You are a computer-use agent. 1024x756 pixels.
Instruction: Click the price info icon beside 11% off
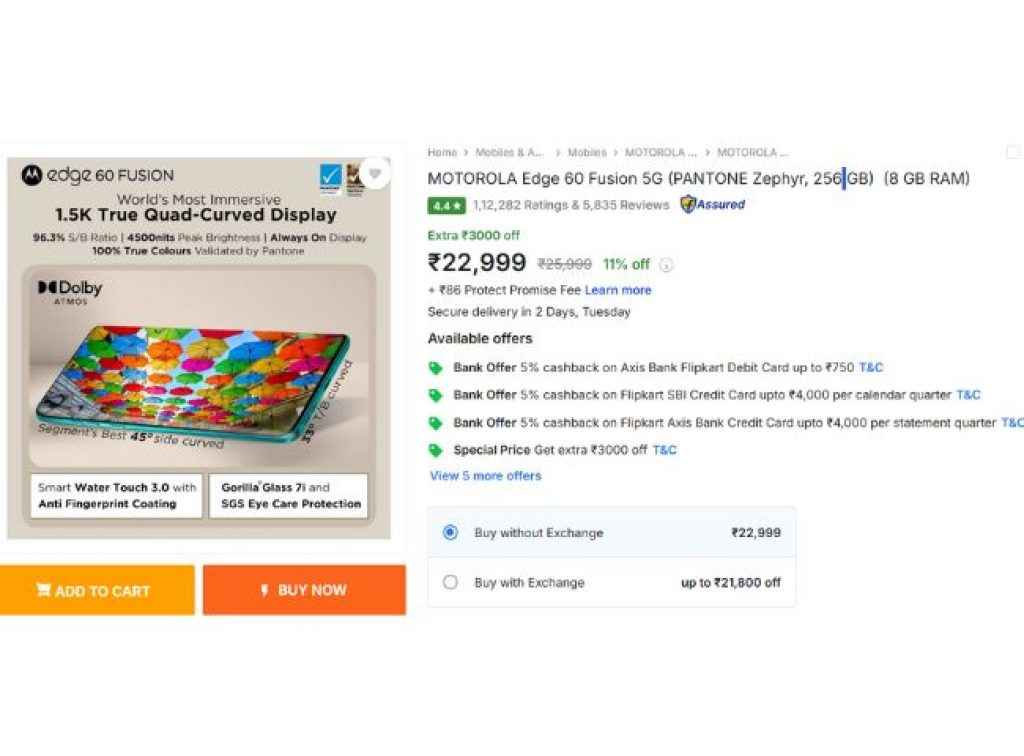[667, 265]
